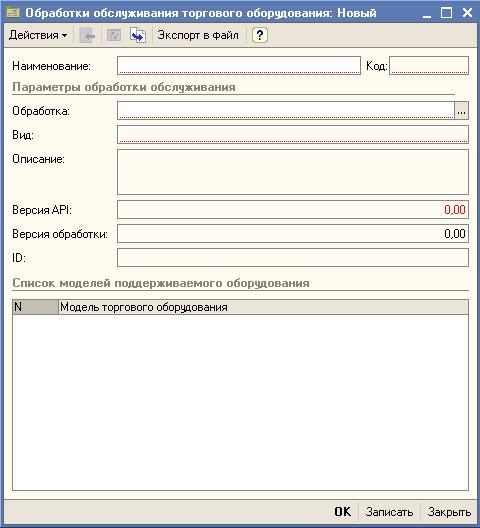
Task: Confirm with the OK button
Action: (x=342, y=512)
